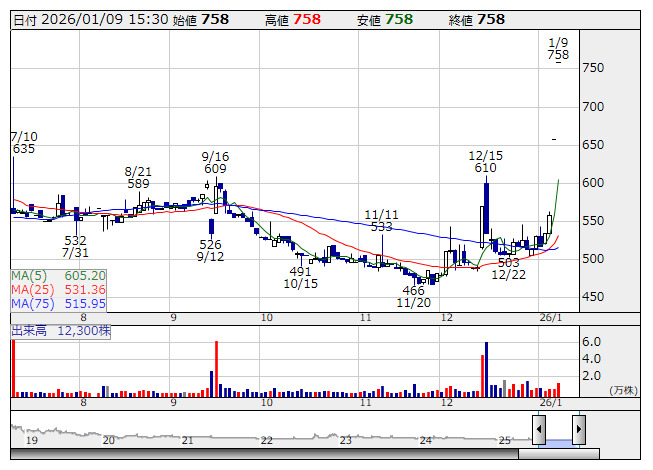The width and height of the screenshot is (653, 470).
Task: Jump to year 19 on overview timeline
Action: click(31, 440)
